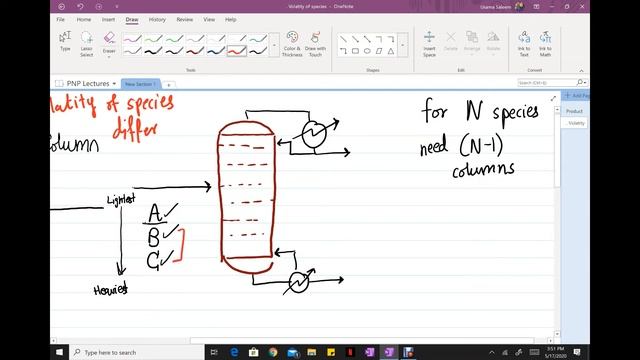The image size is (640, 360).
Task: Click the Back arrow in title bar
Action: (62, 7)
